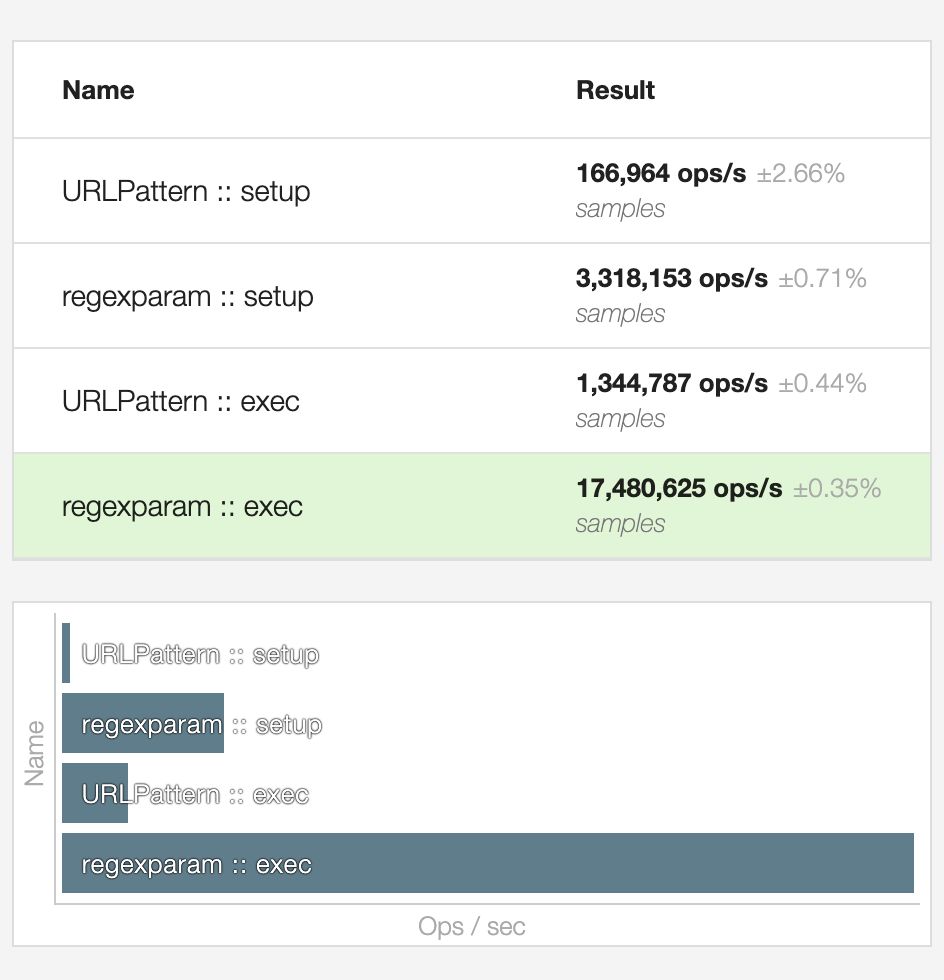Image resolution: width=944 pixels, height=980 pixels.
Task: Click the URLPattern :: setup chart bar
Action: coord(66,653)
